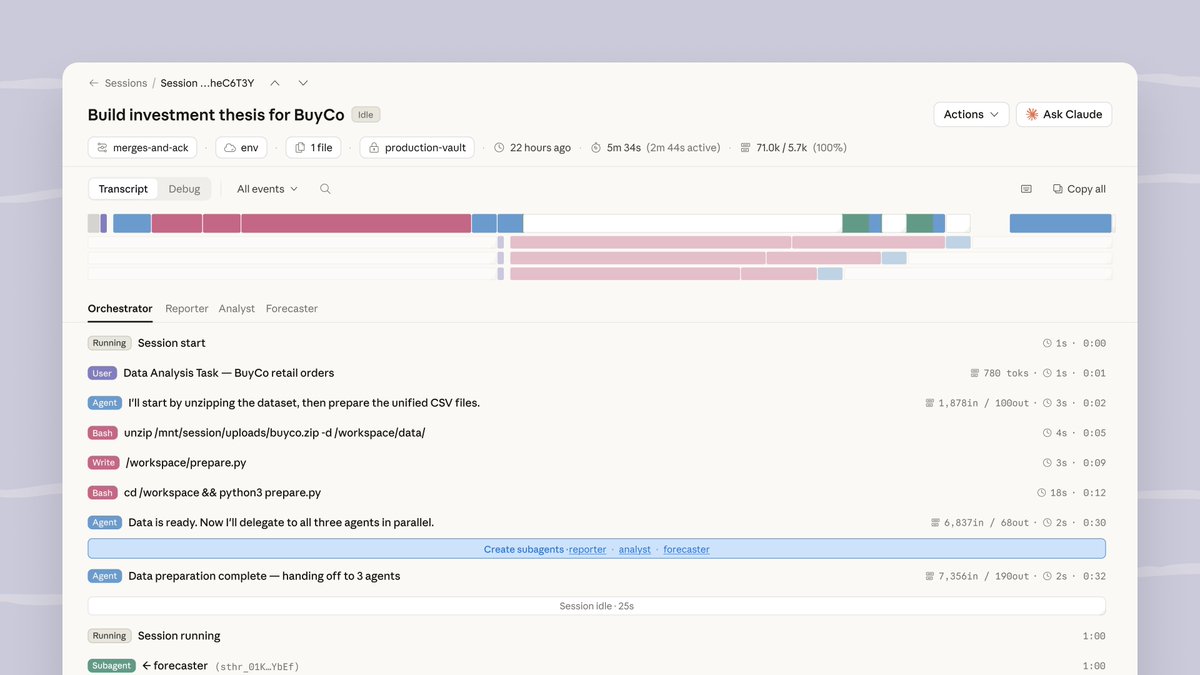Click the cloud icon beside env
Screen dimensions: 1200x675
tap(228, 147)
